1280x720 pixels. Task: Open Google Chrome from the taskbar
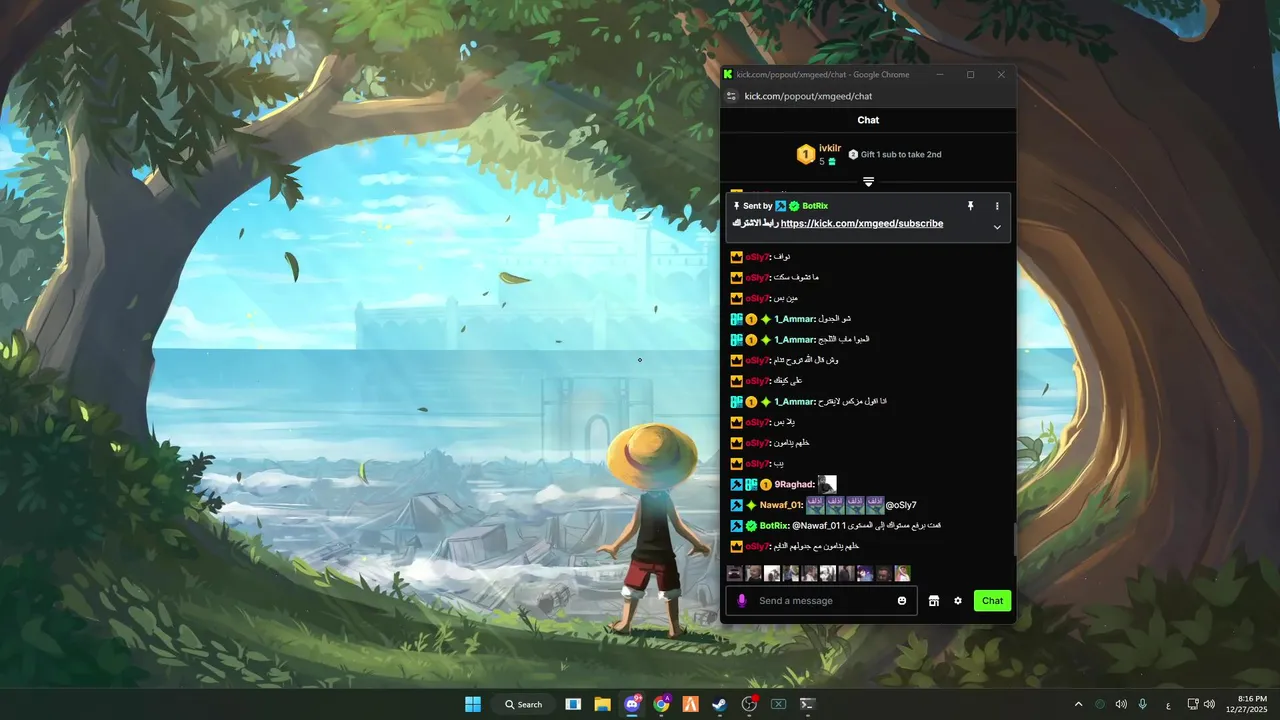661,704
